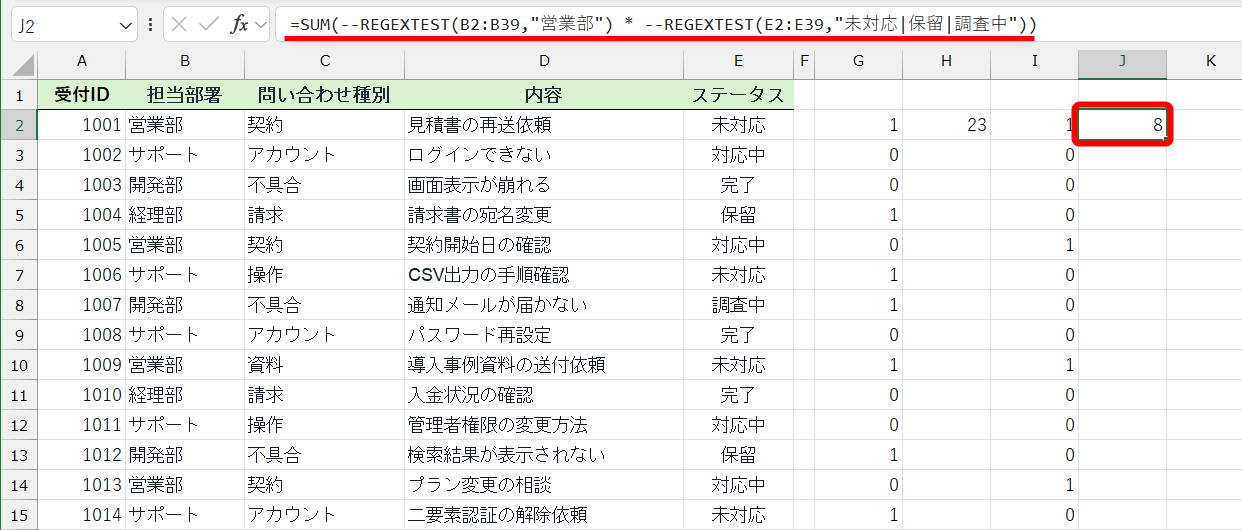
Task: Click cell ログインできない
Action: pyautogui.click(x=544, y=155)
